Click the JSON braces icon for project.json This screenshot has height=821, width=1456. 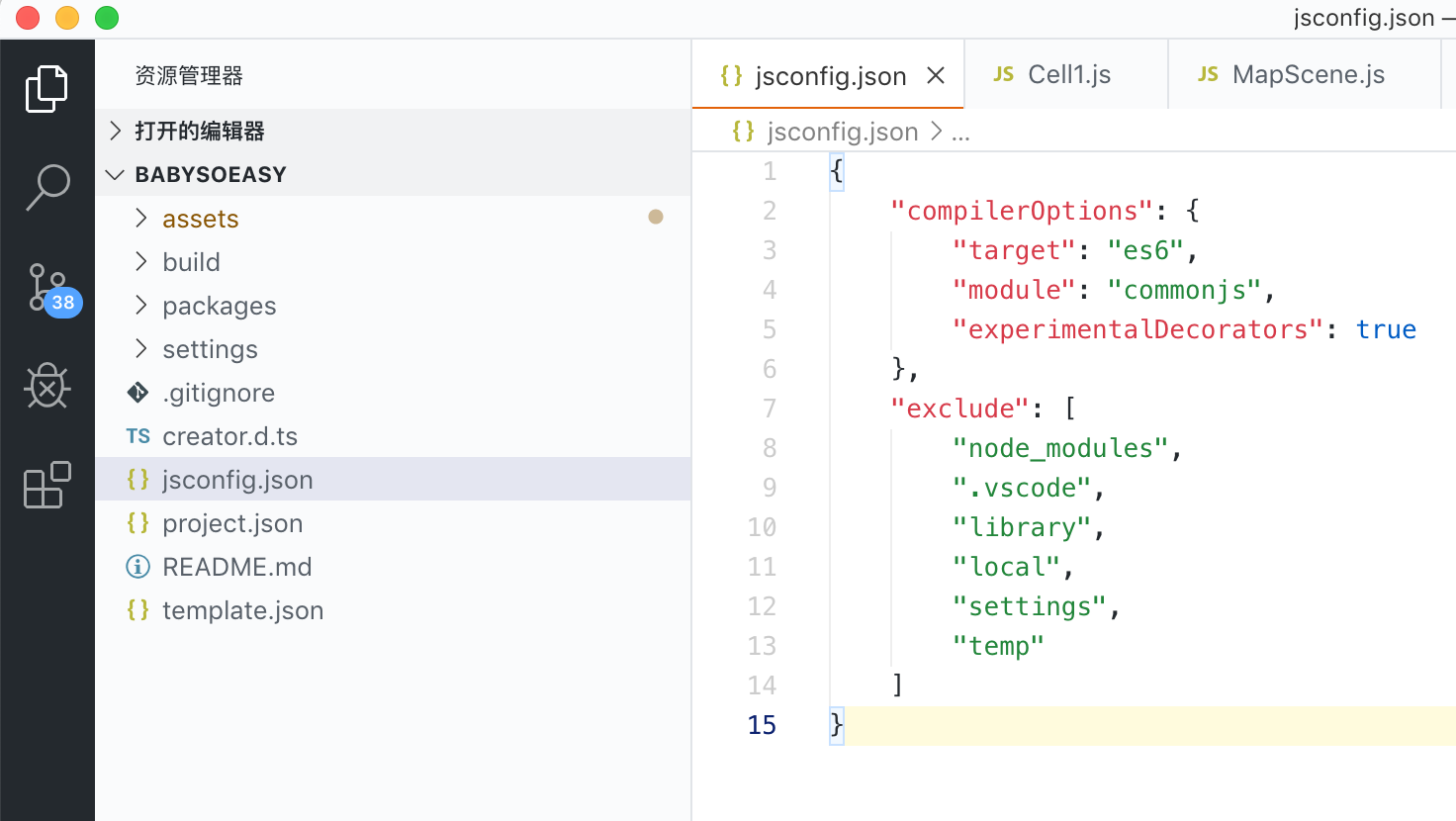coord(137,523)
